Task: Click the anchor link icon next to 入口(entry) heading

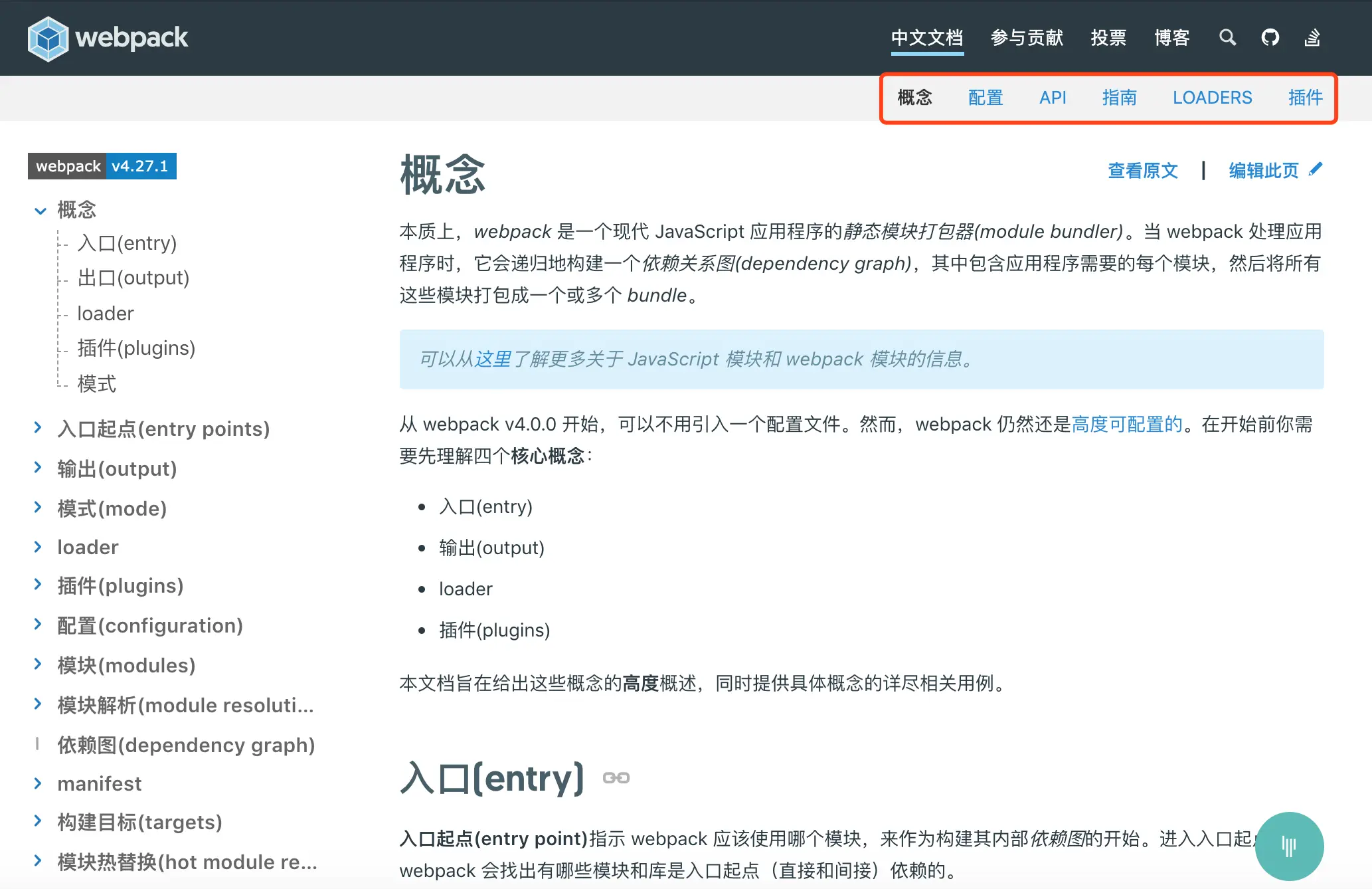Action: 616,778
